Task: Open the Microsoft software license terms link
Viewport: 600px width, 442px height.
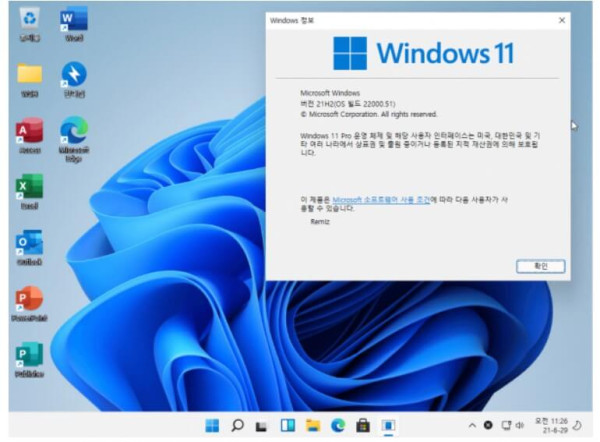Action: [x=381, y=199]
